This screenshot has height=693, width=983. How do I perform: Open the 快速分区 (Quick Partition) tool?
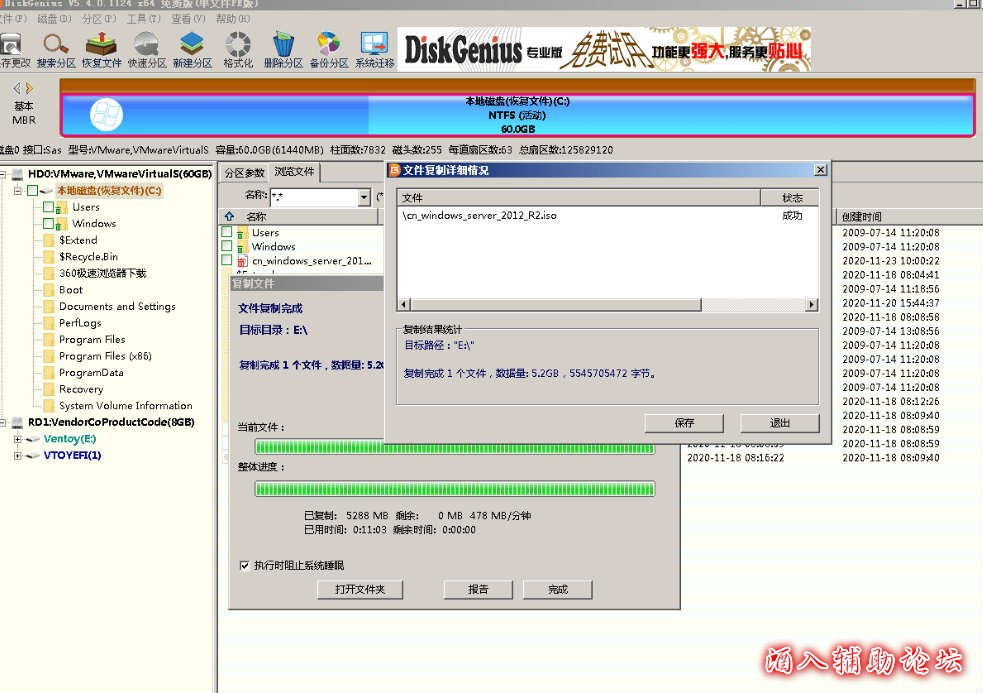tap(147, 49)
